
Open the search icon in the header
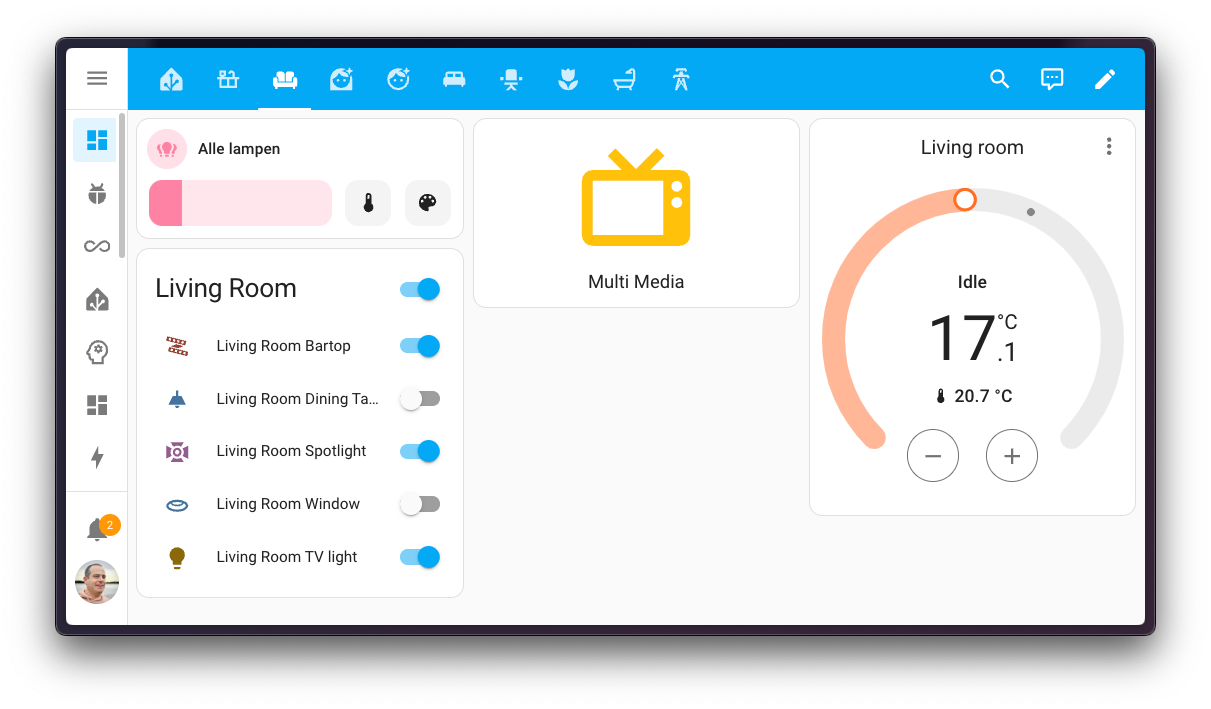999,79
